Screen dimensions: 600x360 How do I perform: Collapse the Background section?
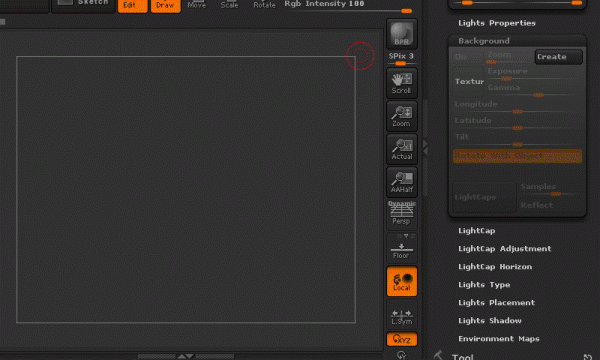click(x=484, y=41)
